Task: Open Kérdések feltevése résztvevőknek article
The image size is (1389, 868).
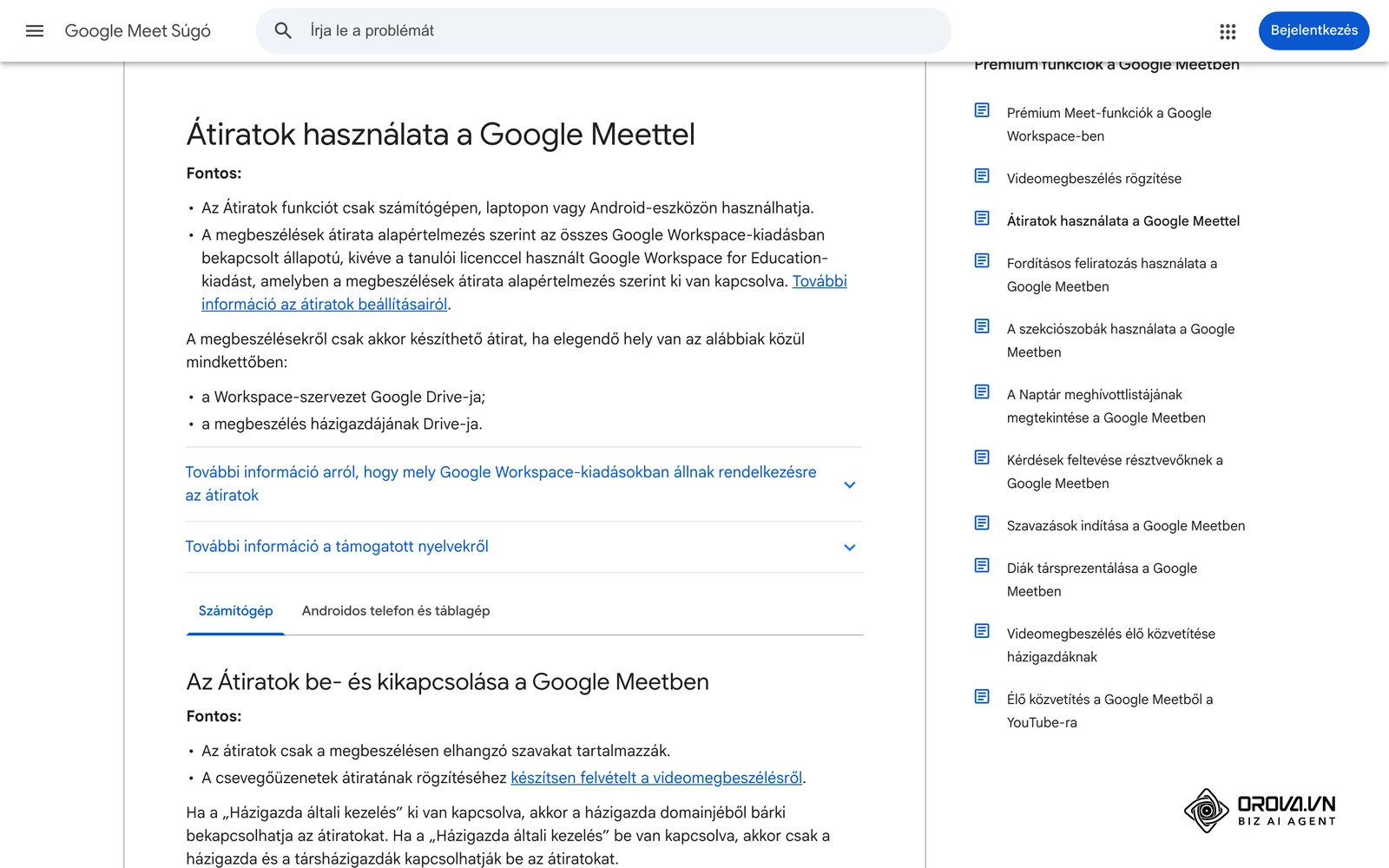Action: [1115, 471]
